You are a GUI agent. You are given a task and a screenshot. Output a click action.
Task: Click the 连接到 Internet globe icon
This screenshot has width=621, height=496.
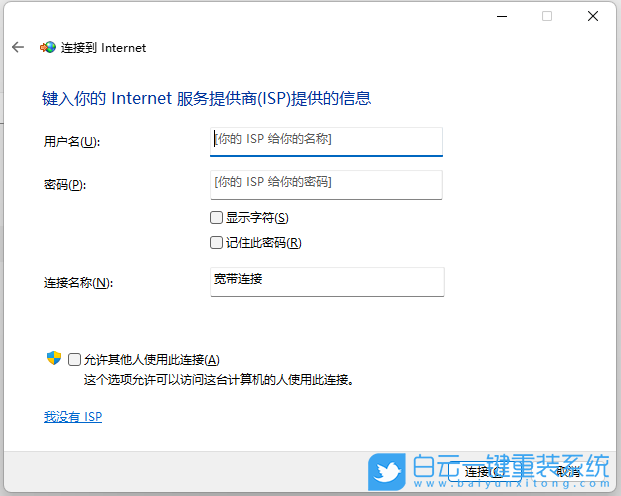48,48
